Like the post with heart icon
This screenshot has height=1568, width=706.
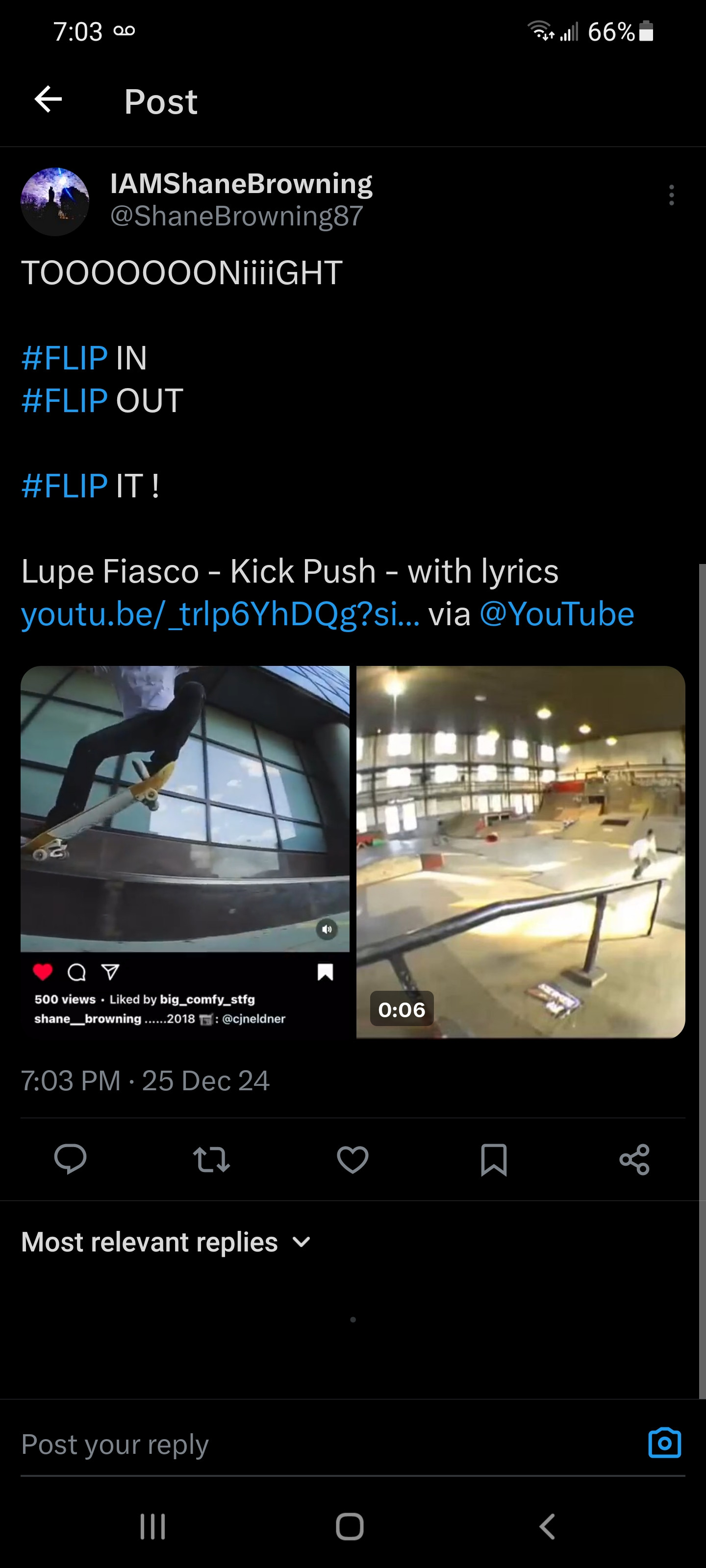point(353,1158)
